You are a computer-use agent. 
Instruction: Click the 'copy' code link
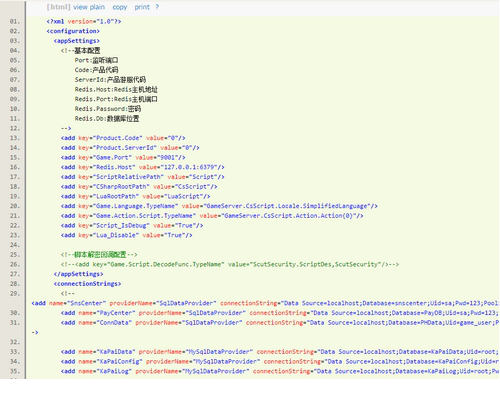click(x=120, y=7)
